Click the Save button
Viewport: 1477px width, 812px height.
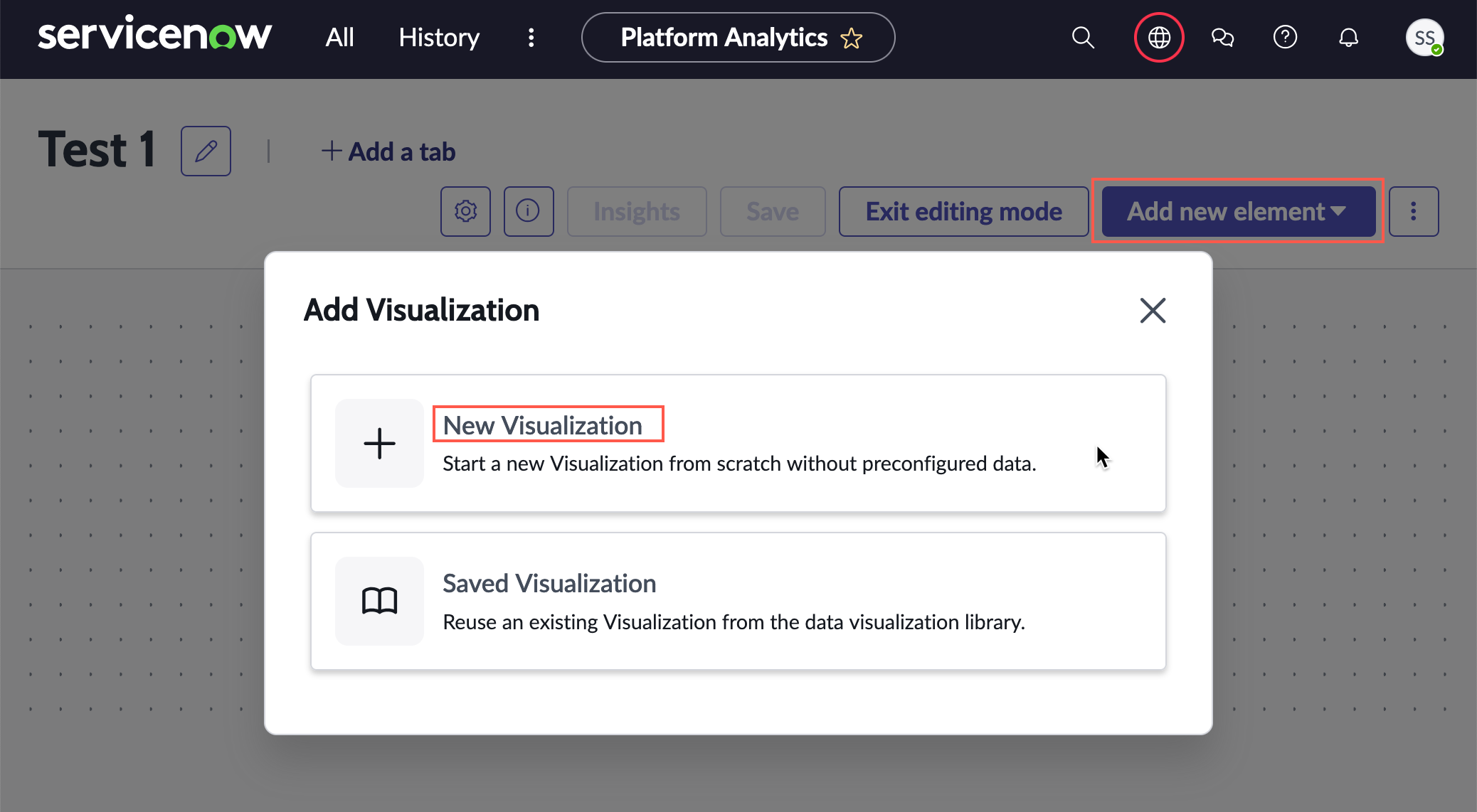point(773,211)
